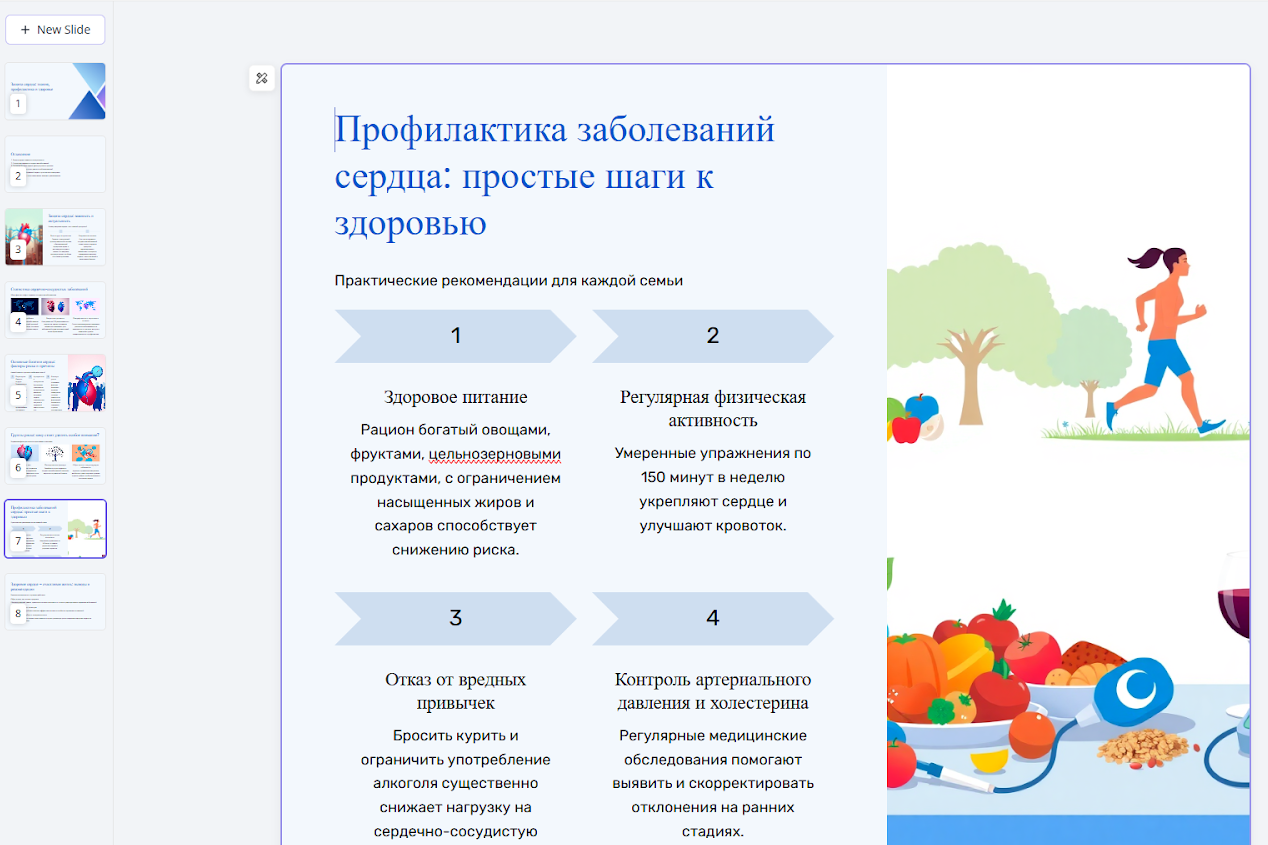The width and height of the screenshot is (1268, 845).
Task: Select the last slide thumbnail (slide 8)
Action: tap(55, 602)
